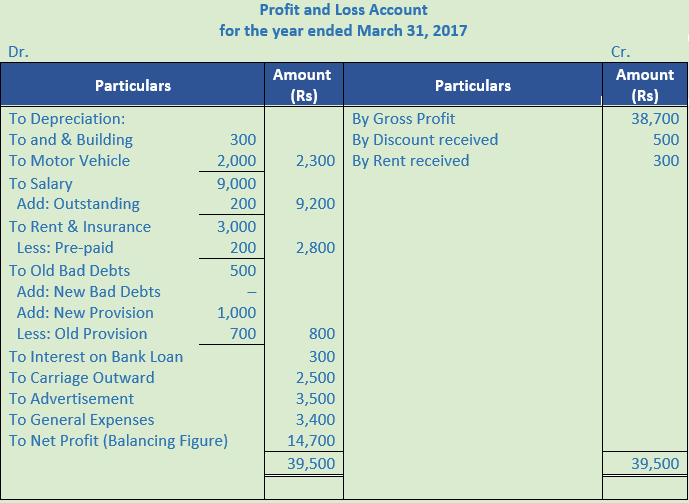Click the credit-side Amount (Rs) header
689x503 pixels.
click(x=645, y=86)
